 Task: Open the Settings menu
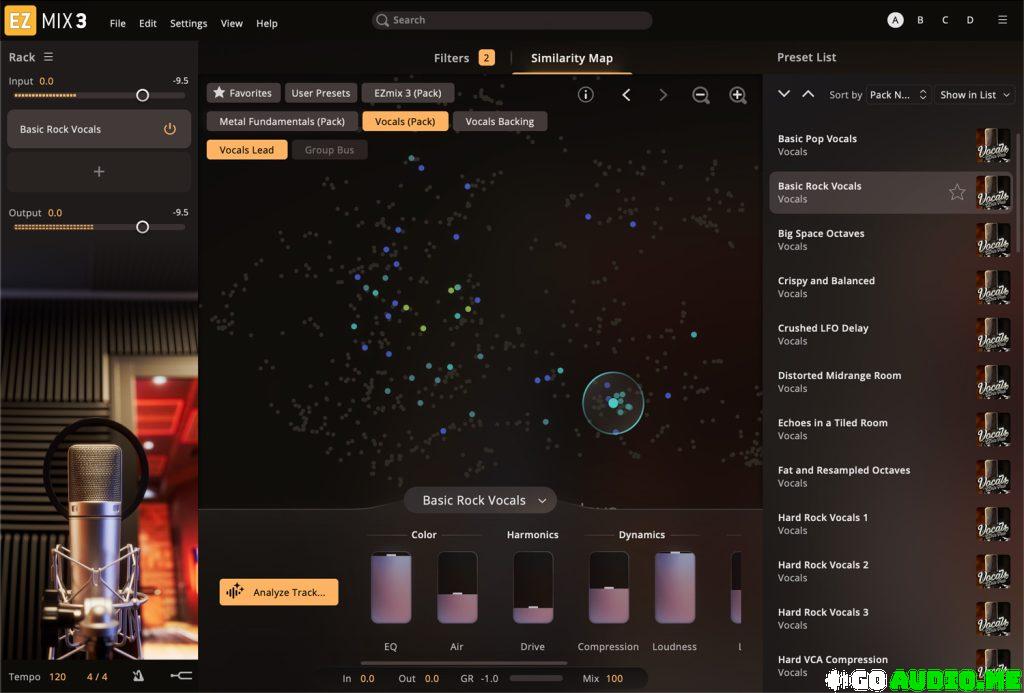188,23
